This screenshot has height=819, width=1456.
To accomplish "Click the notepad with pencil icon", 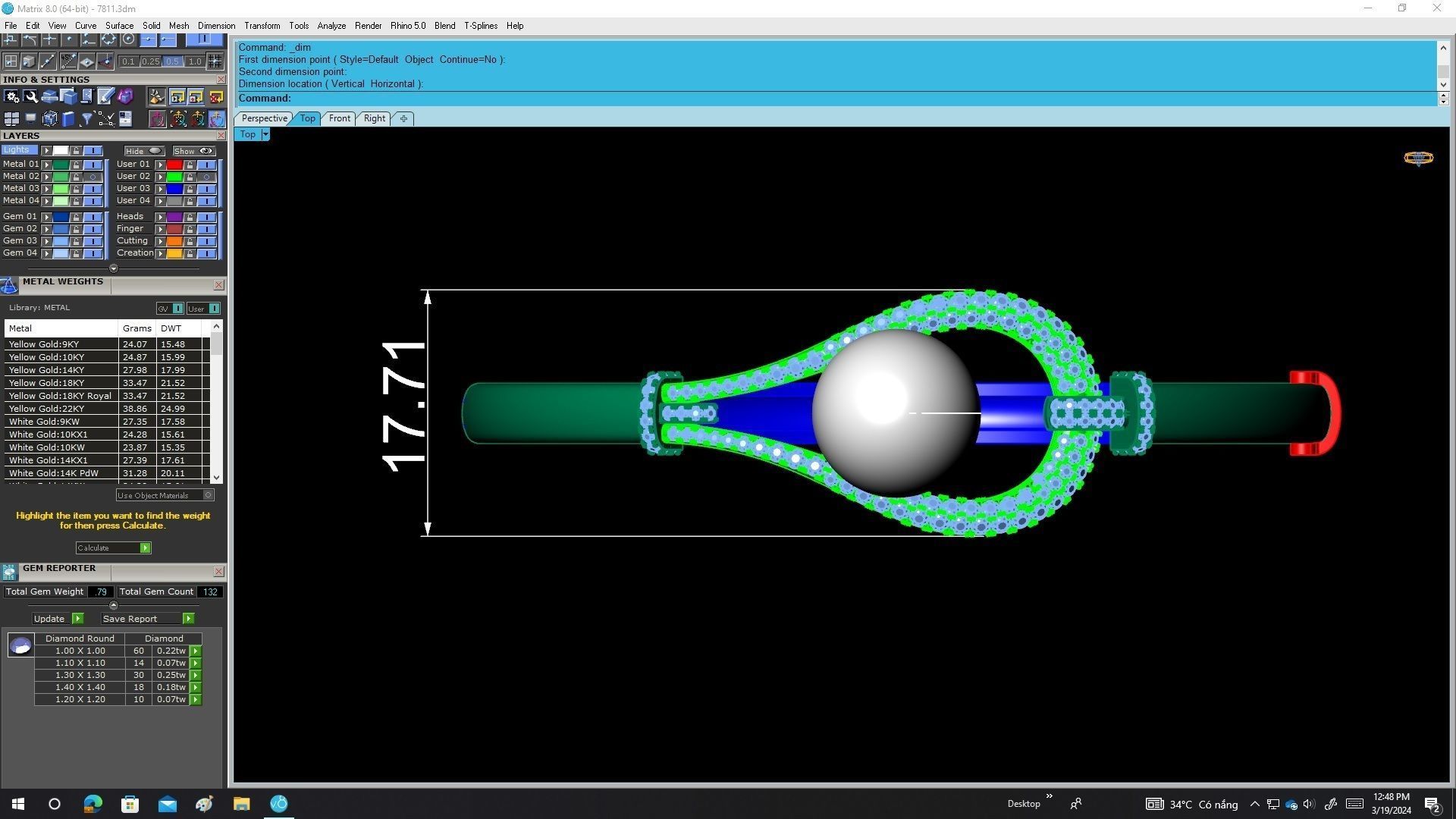I will (105, 96).
